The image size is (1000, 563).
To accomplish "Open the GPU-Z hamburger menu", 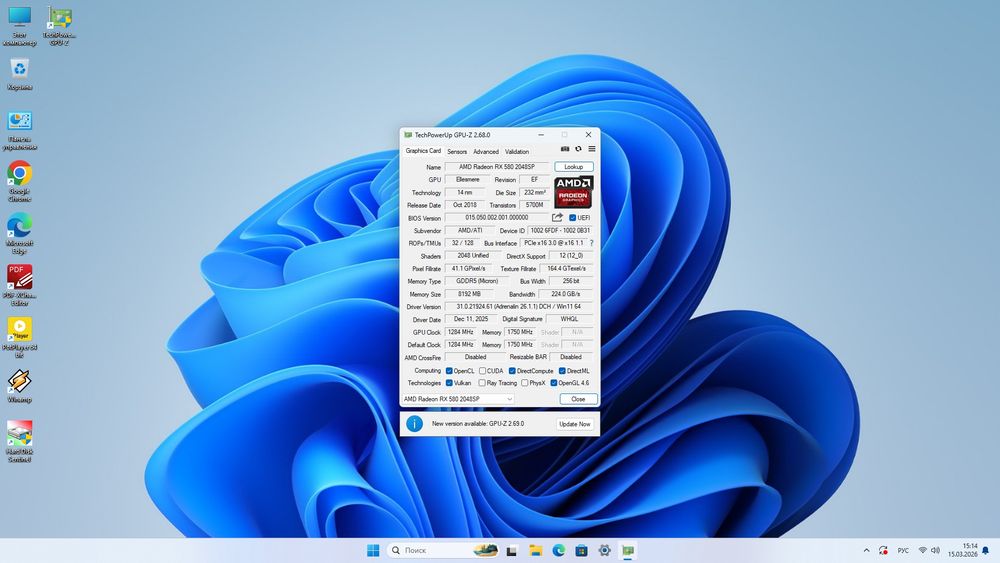I will [591, 149].
